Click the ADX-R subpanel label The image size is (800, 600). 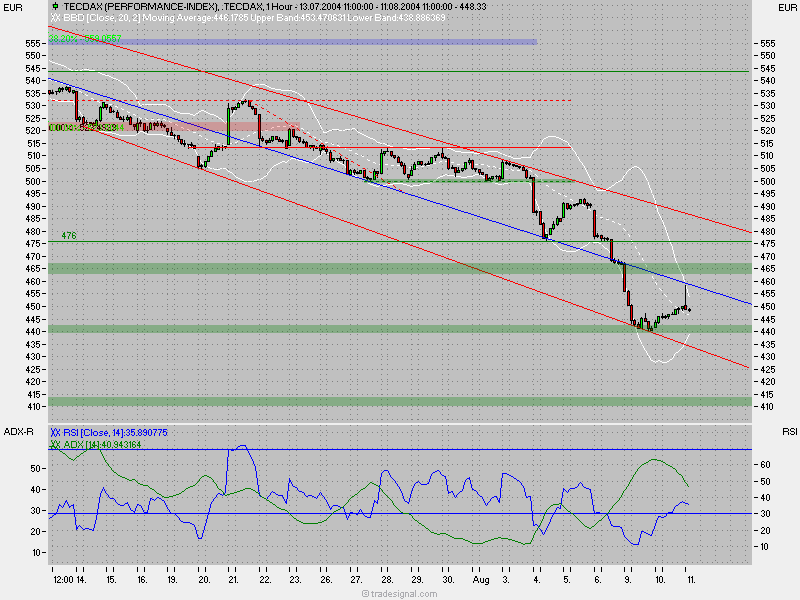click(x=18, y=431)
